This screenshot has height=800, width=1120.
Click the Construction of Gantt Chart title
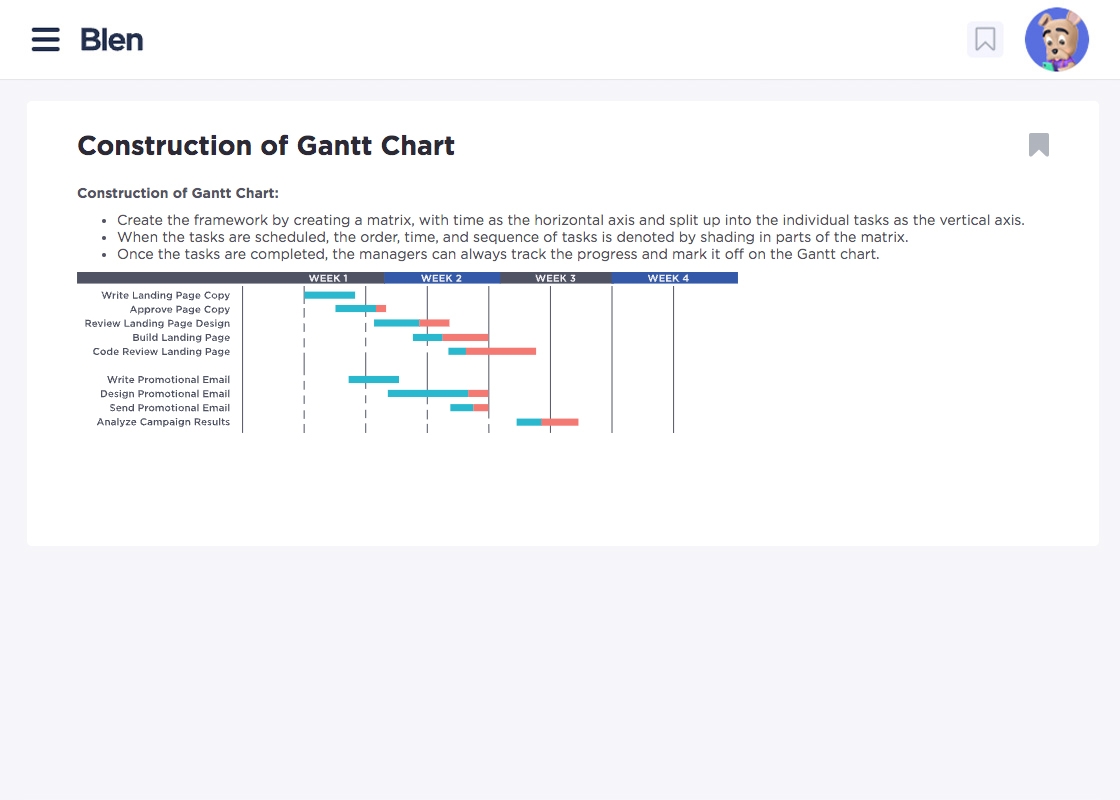pos(266,146)
